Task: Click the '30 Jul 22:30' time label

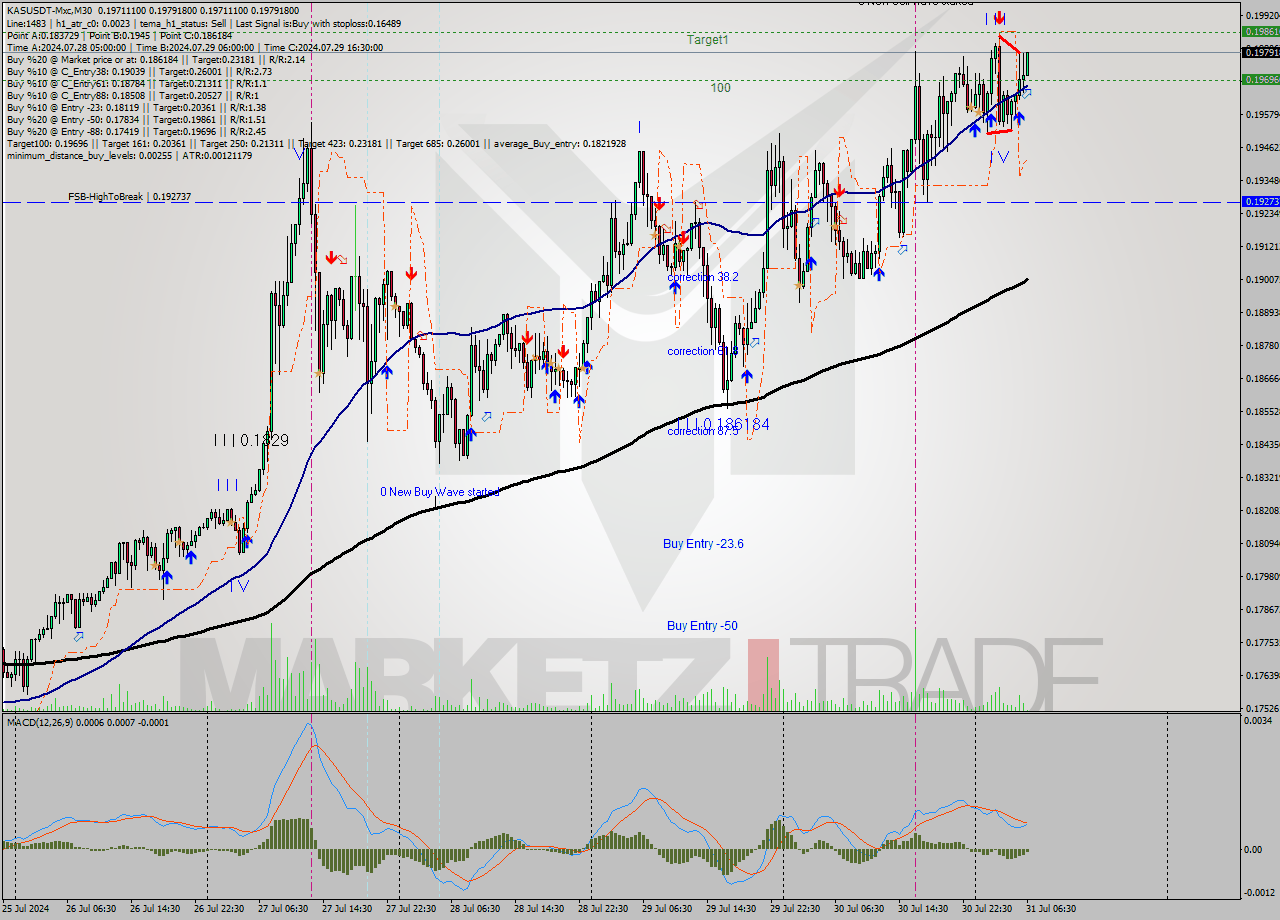Action: pyautogui.click(x=987, y=909)
